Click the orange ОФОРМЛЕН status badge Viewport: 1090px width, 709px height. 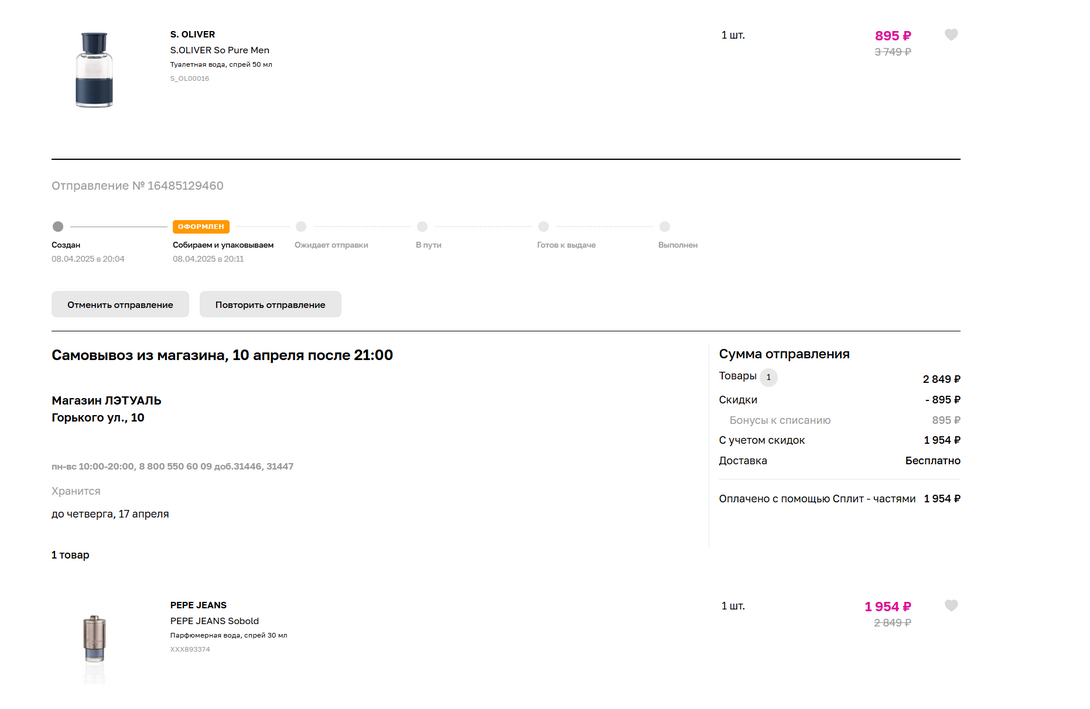201,227
